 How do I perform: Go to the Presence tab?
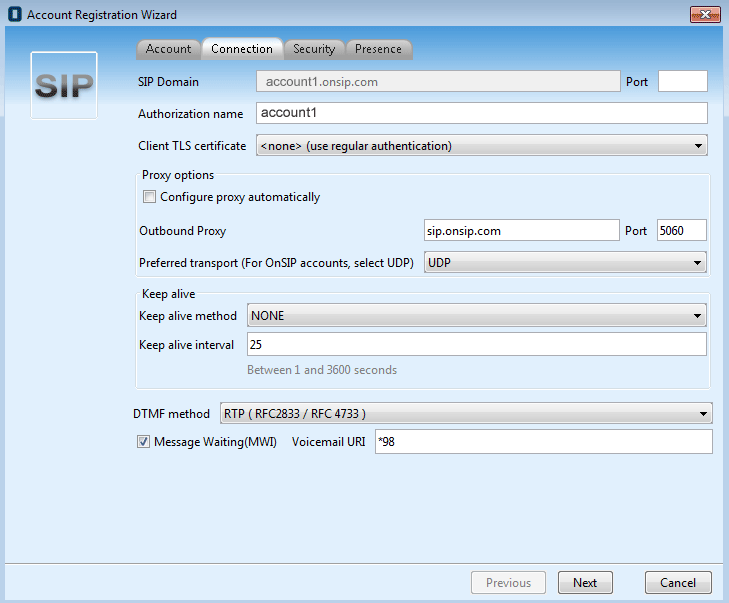[378, 49]
